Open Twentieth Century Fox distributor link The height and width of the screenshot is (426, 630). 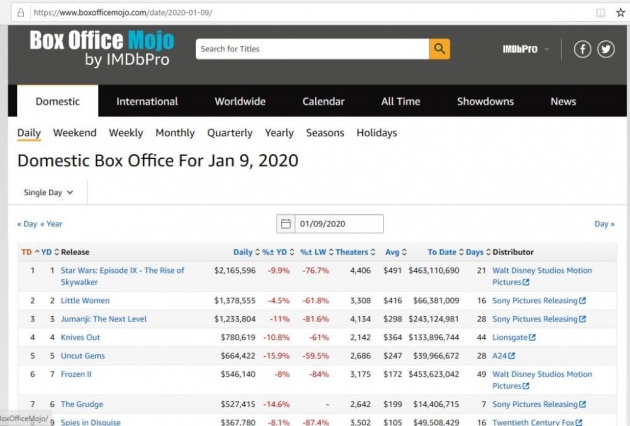pyautogui.click(x=534, y=422)
